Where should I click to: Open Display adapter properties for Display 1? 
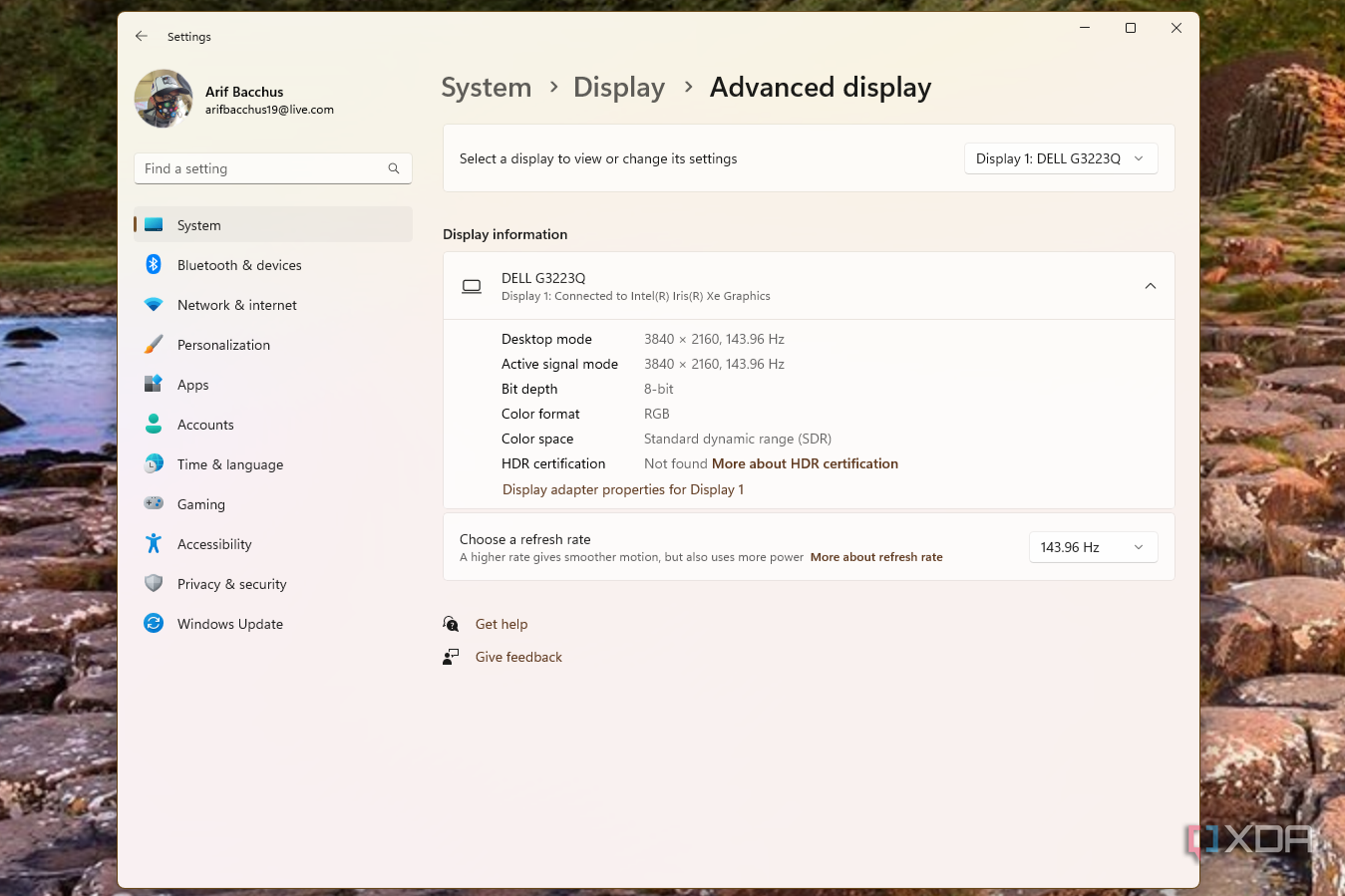point(622,489)
